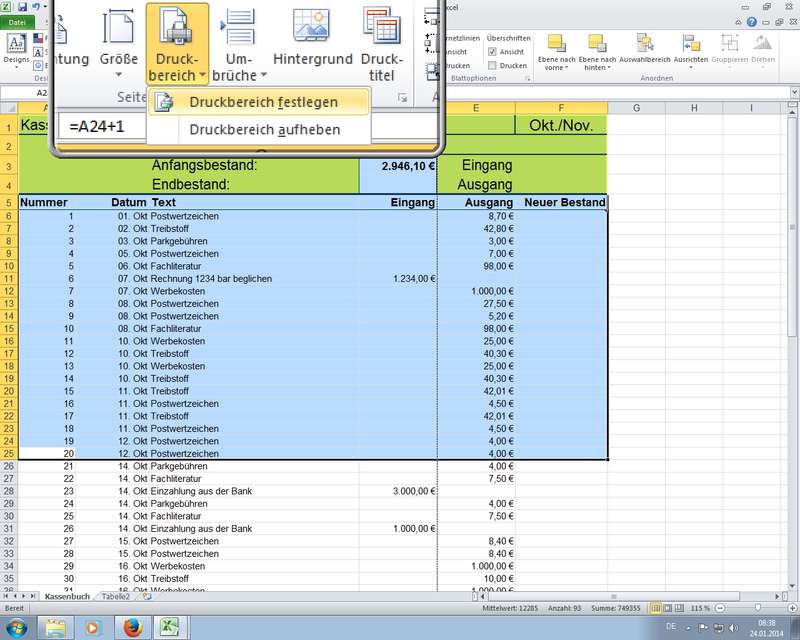
Task: Click the zoom slider in status bar
Action: point(756,608)
